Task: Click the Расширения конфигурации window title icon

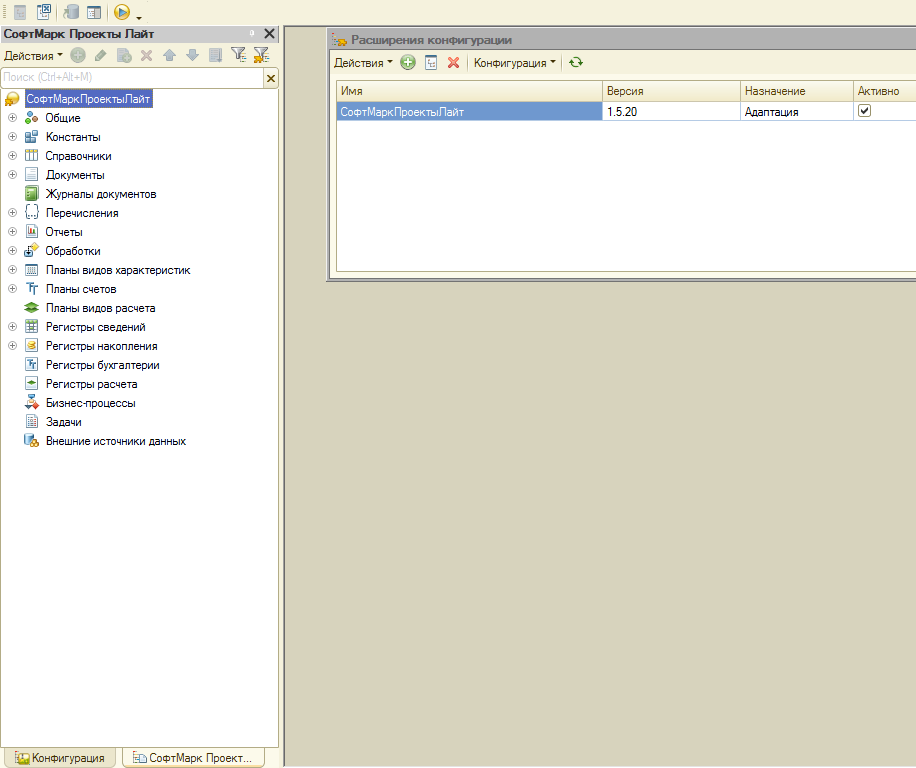Action: (339, 40)
